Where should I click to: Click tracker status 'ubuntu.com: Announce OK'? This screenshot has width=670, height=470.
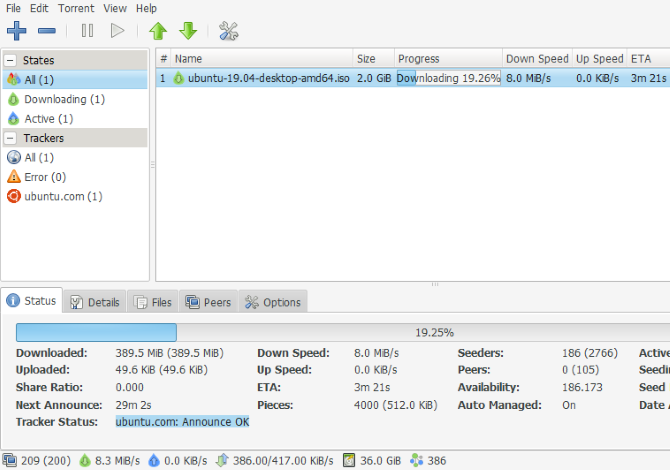(x=182, y=422)
